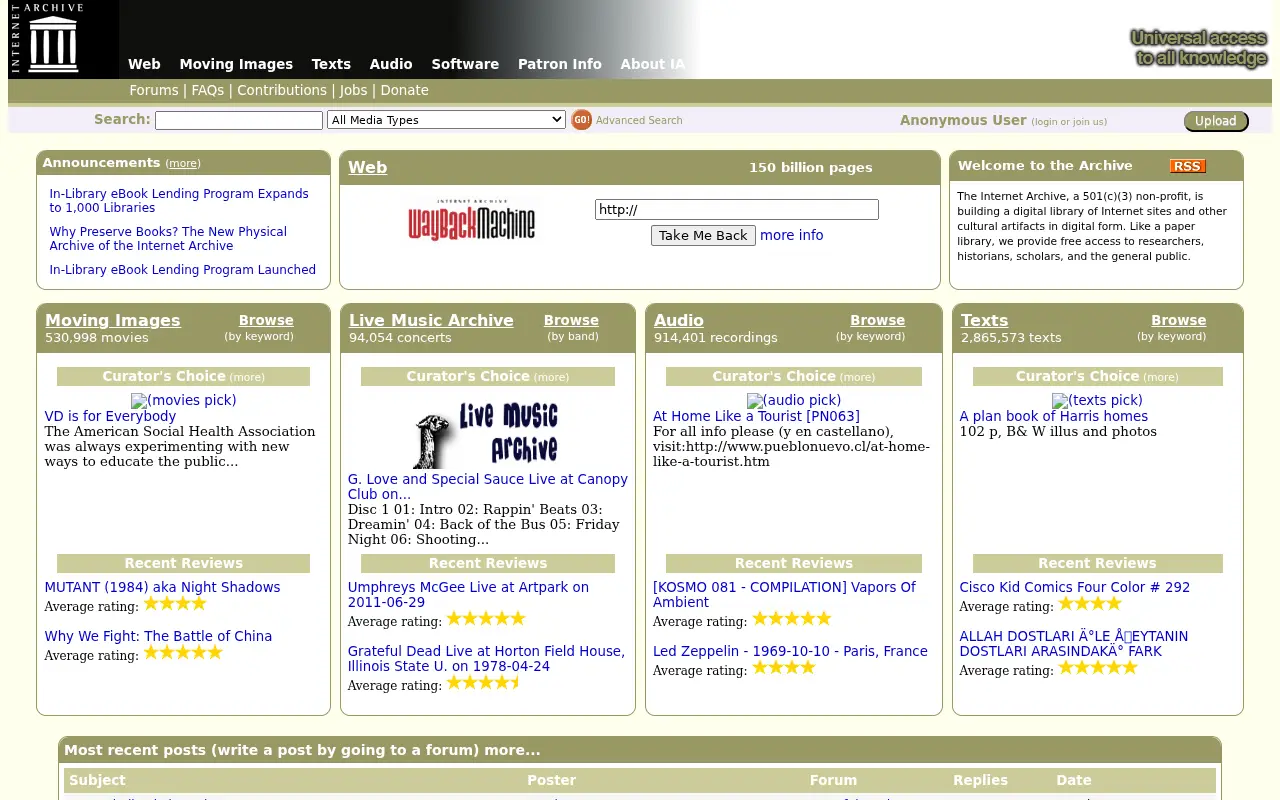Expand the All Media Types dropdown
Image resolution: width=1280 pixels, height=800 pixels.
click(x=446, y=120)
